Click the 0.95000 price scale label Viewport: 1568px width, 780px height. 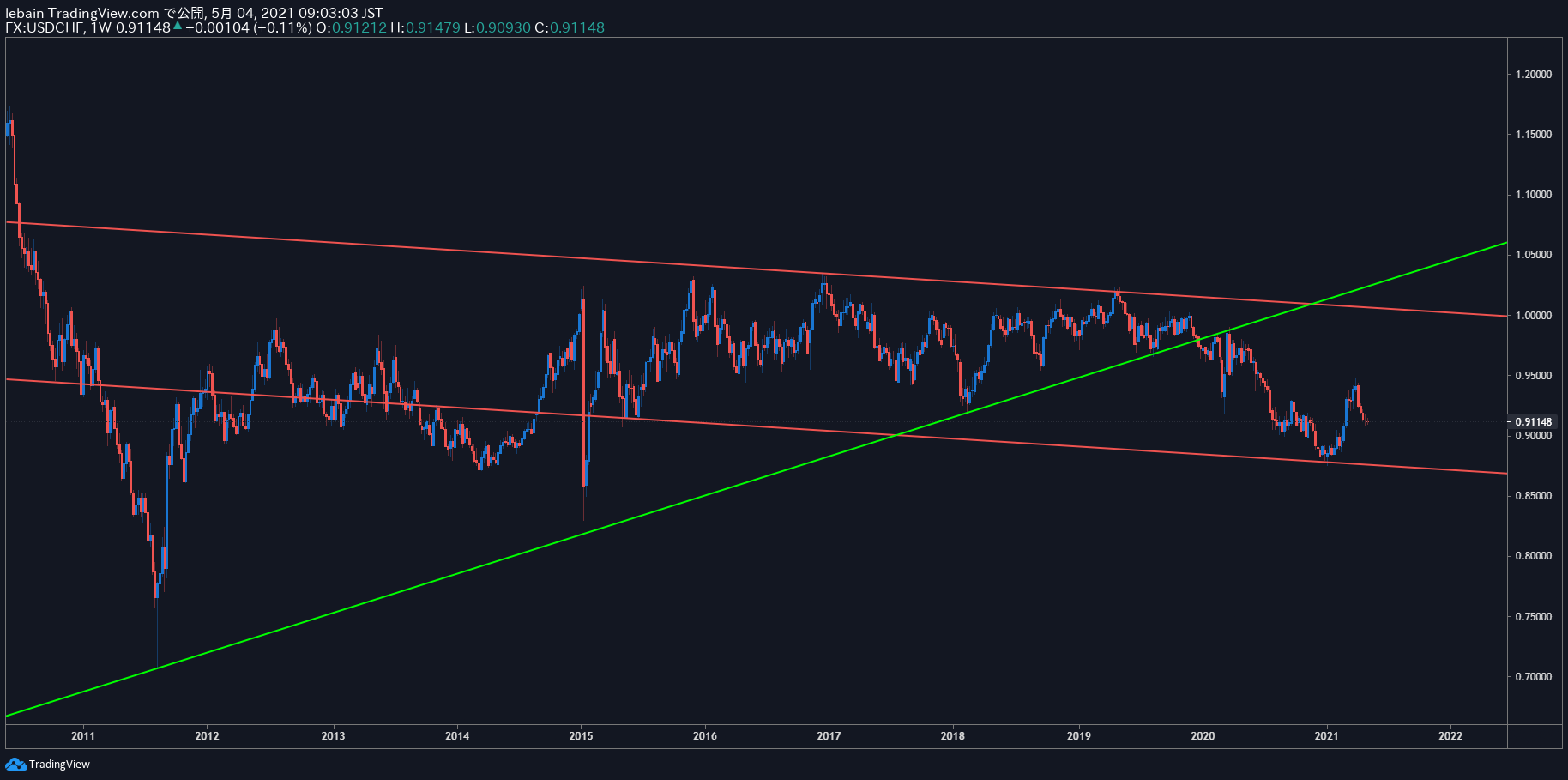1534,376
